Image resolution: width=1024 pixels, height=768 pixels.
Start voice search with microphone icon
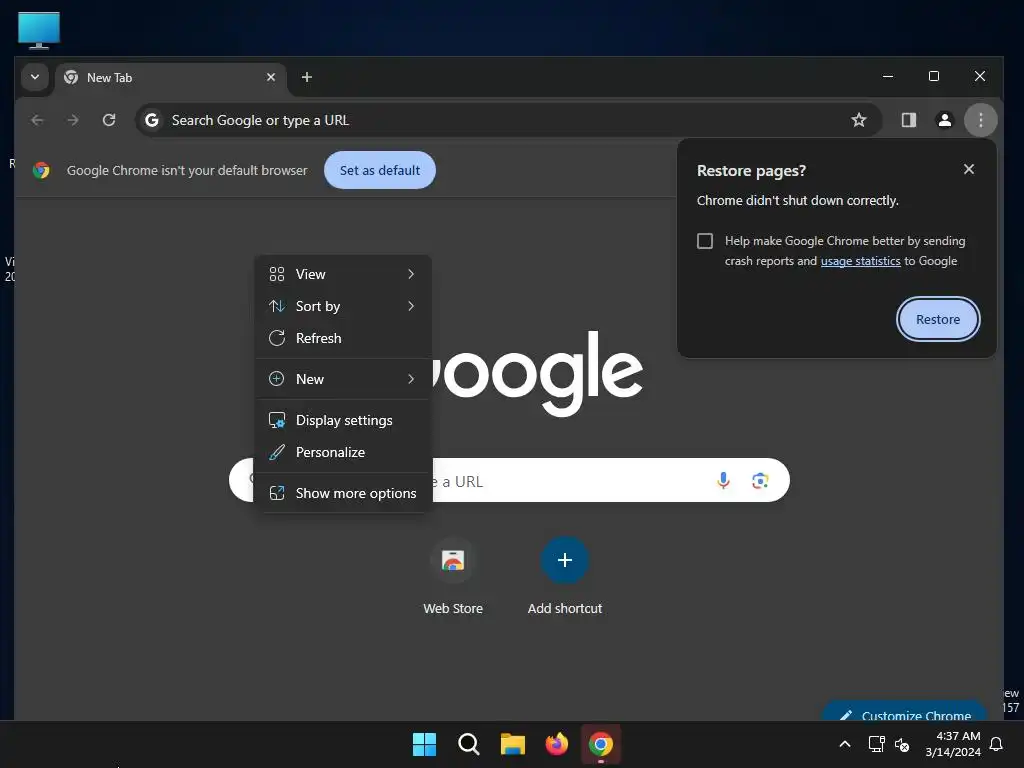coord(723,481)
